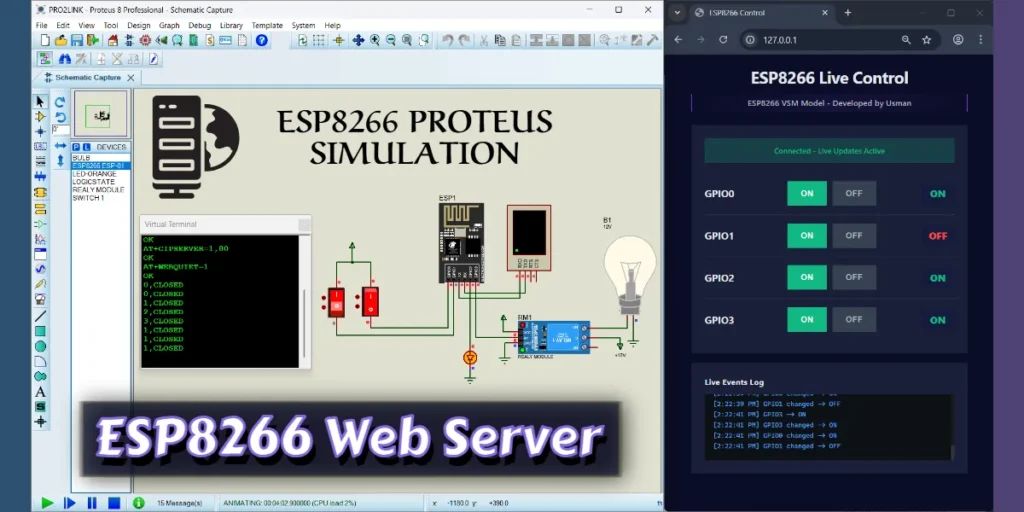Open the File menu

(x=42, y=25)
